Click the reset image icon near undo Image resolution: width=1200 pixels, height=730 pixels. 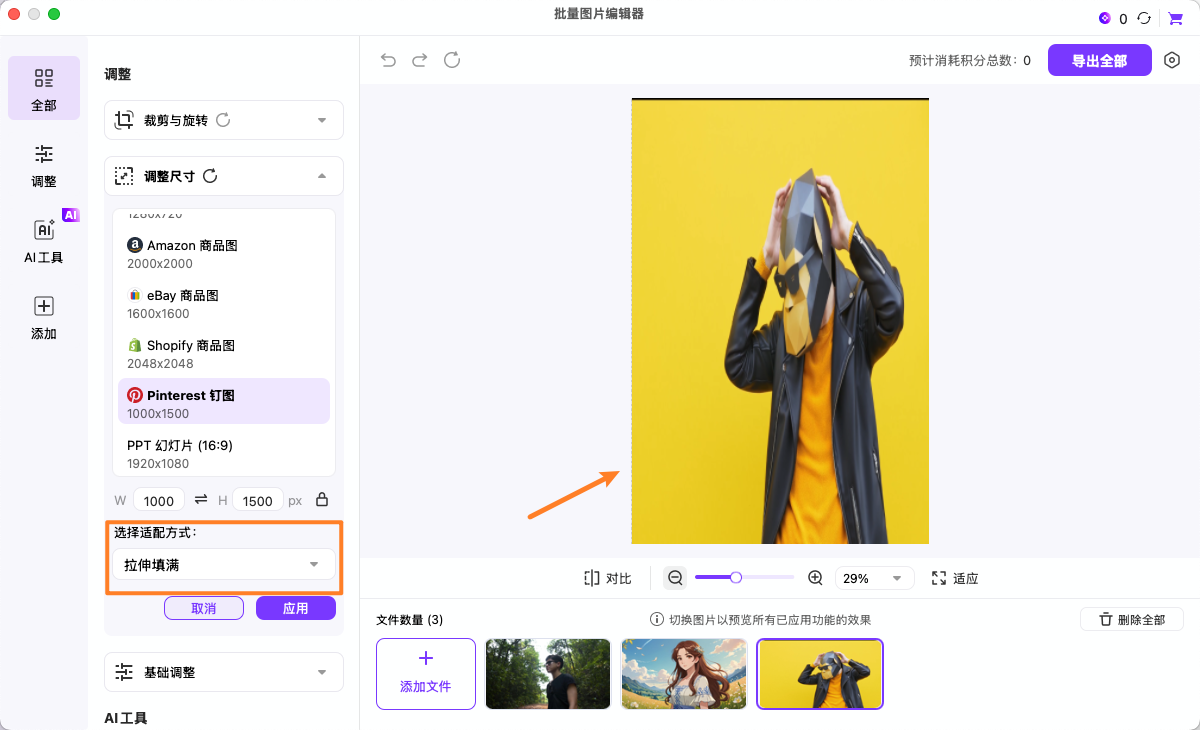pyautogui.click(x=452, y=60)
